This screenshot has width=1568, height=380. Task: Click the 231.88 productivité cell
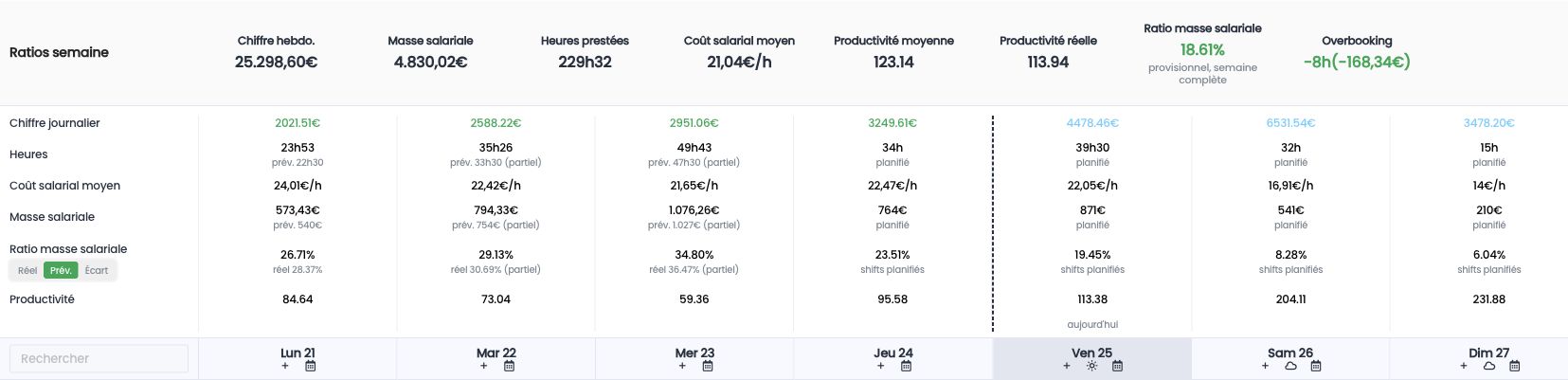click(1489, 299)
